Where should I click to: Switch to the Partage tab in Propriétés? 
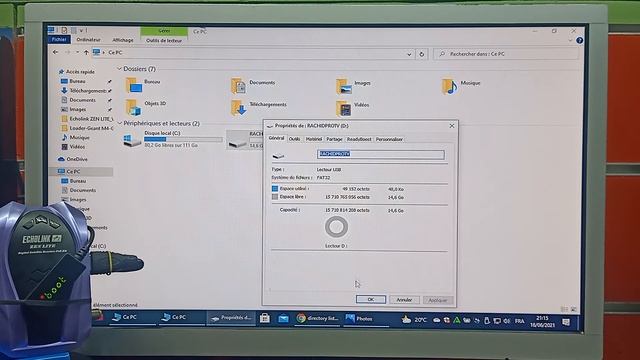pos(334,139)
